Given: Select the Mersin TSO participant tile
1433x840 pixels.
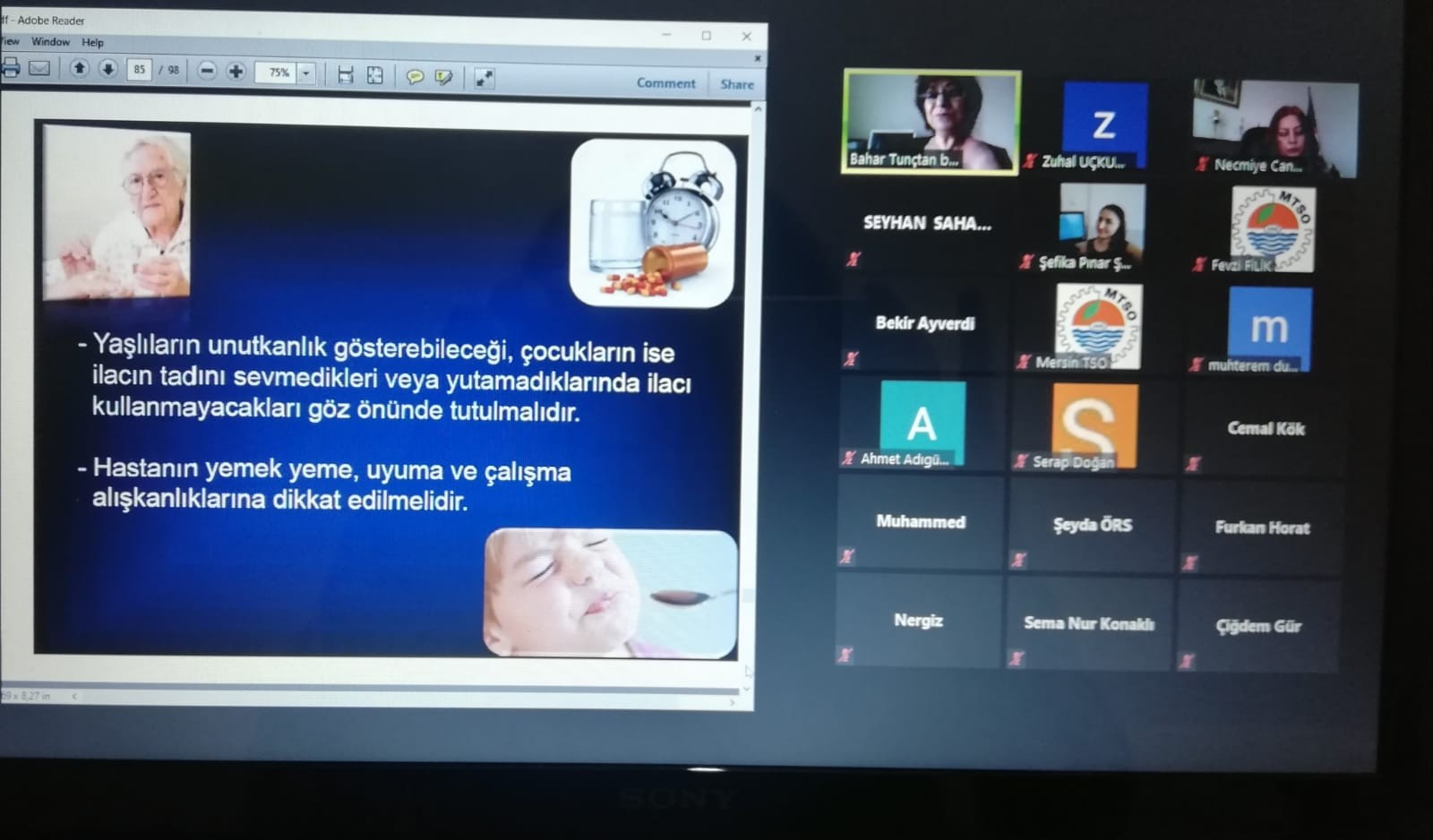Looking at the screenshot, I should 1098,326.
